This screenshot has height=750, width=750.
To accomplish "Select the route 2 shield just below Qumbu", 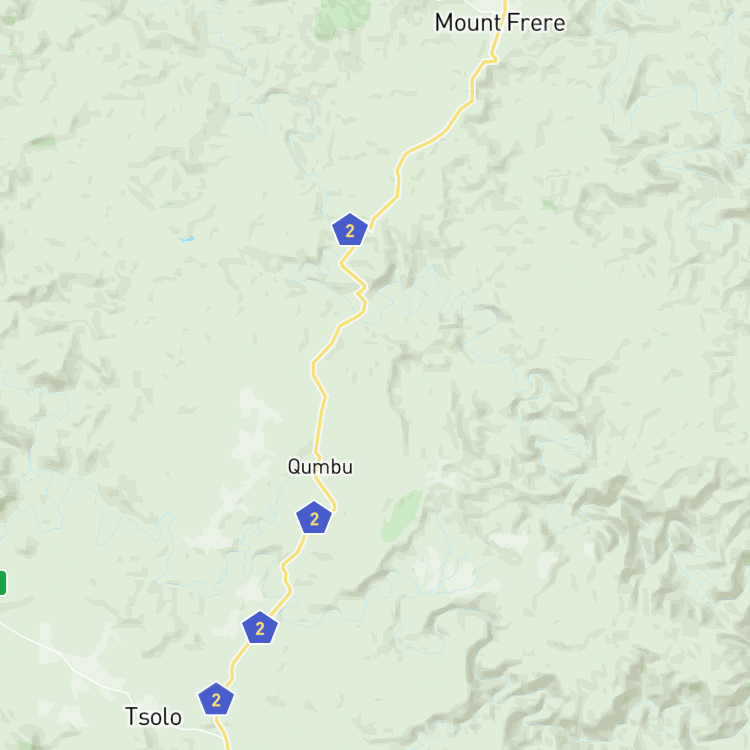I will [314, 518].
